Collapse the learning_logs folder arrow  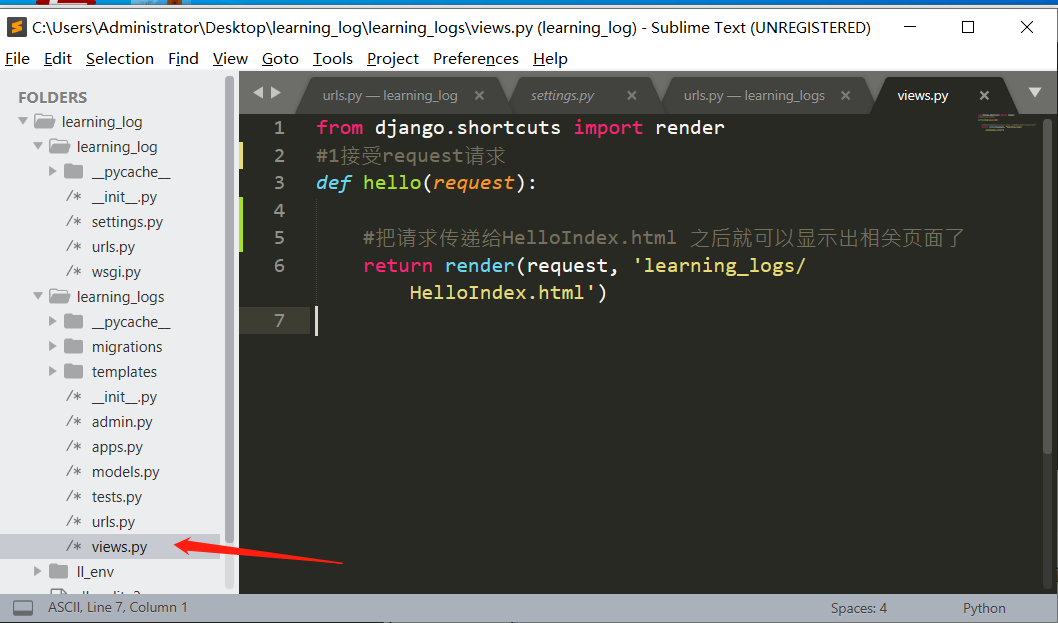coord(38,296)
